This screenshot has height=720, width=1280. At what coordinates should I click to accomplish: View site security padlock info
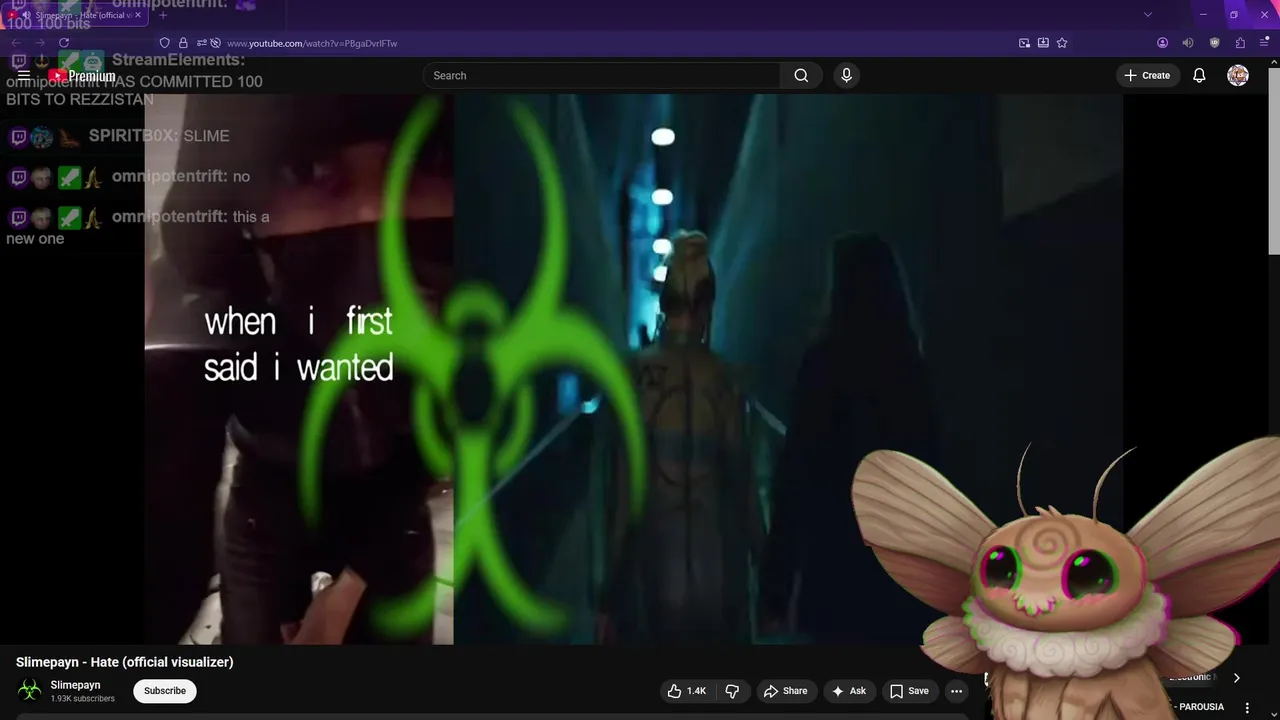(183, 43)
